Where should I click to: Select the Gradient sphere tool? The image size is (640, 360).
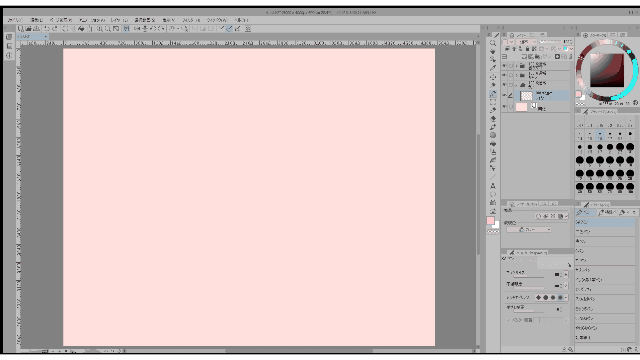(493, 135)
